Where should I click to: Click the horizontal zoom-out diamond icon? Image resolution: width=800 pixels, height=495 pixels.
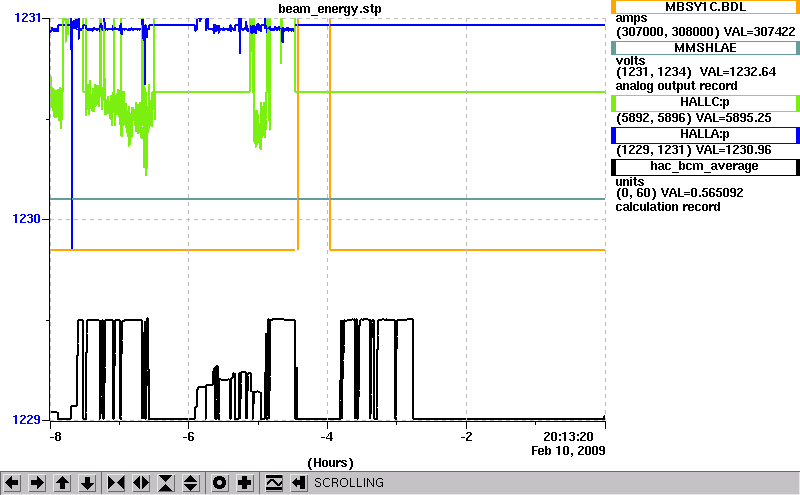tap(141, 483)
